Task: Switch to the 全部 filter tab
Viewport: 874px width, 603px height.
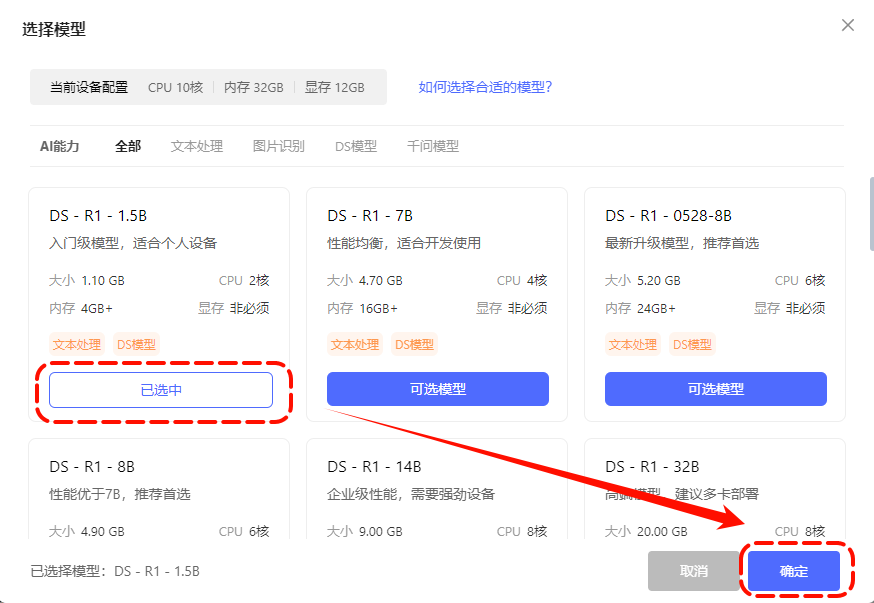Action: coord(128,146)
